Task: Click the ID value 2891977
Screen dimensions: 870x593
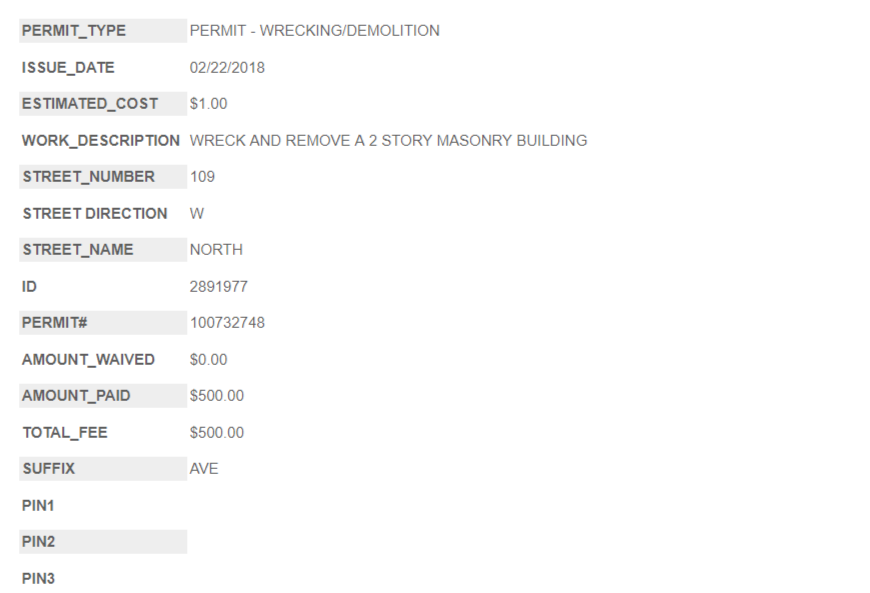Action: tap(219, 287)
